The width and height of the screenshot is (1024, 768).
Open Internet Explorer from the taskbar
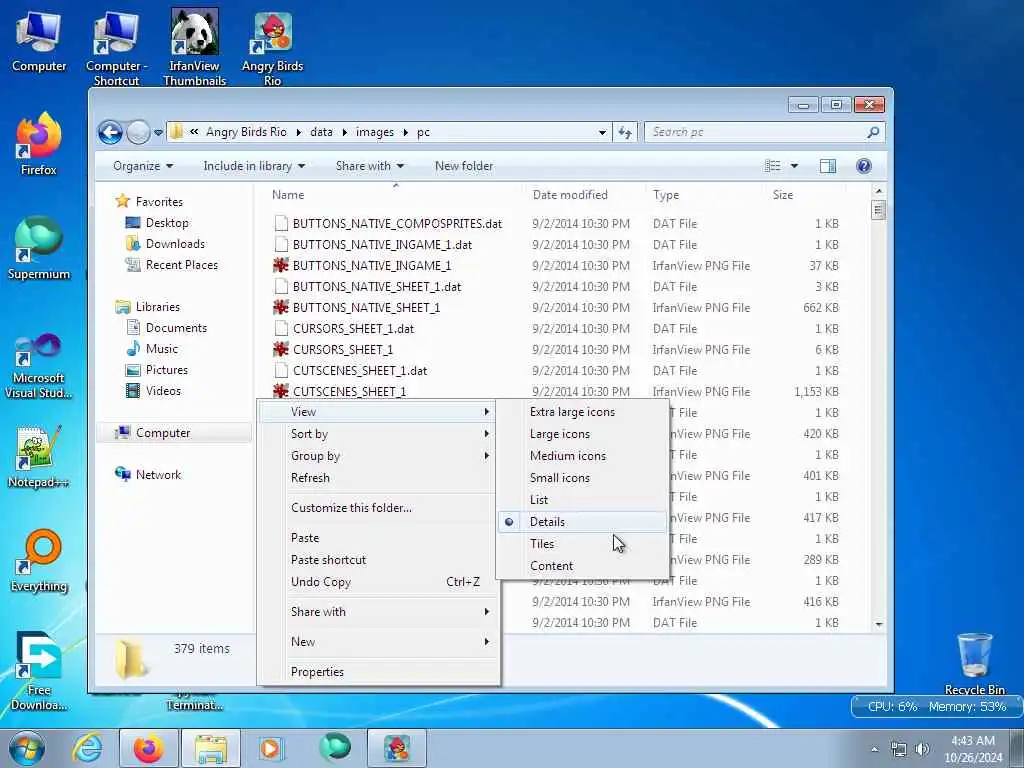coord(87,748)
